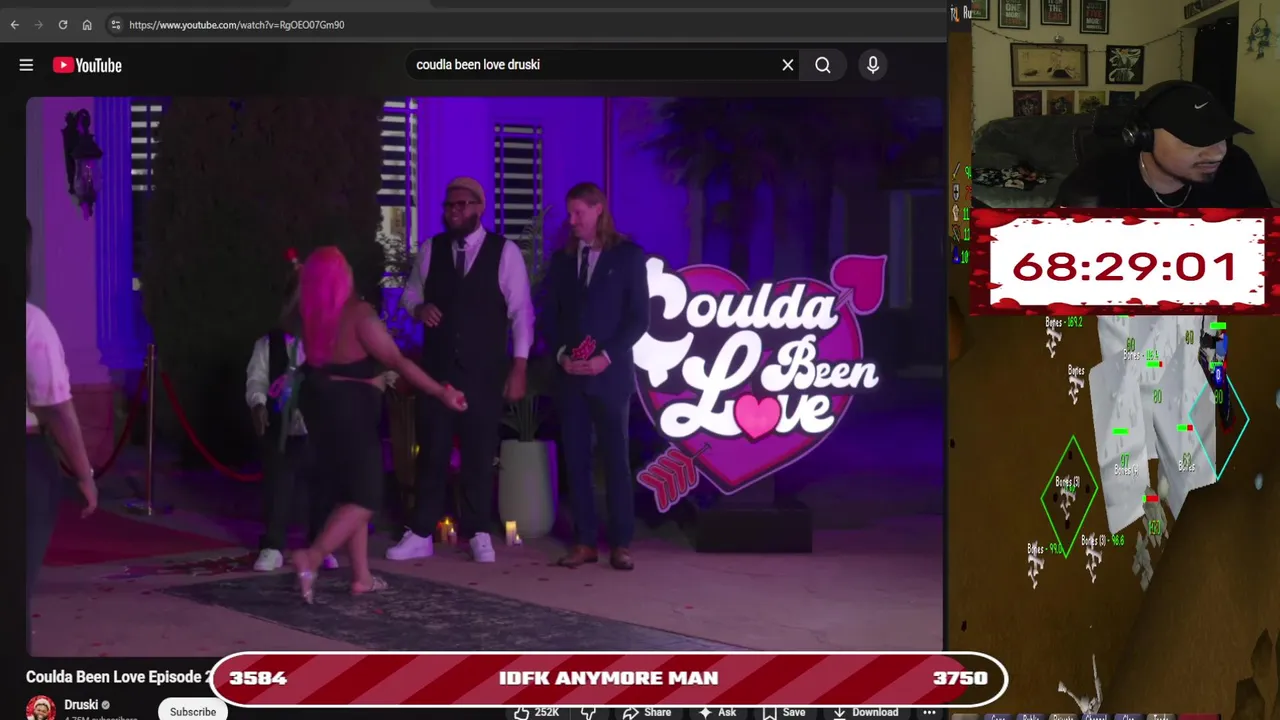1280x720 pixels.
Task: View site information icon in address bar
Action: pyautogui.click(x=115, y=24)
